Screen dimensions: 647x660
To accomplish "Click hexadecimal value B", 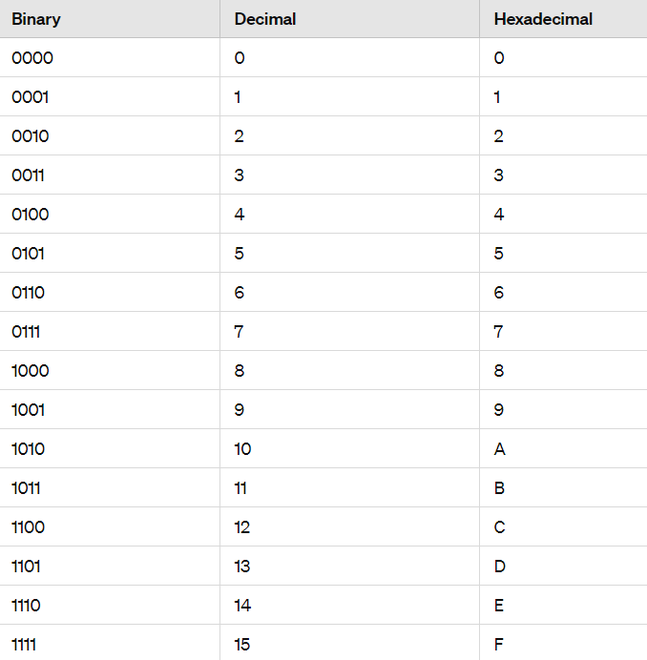I will [x=499, y=488].
